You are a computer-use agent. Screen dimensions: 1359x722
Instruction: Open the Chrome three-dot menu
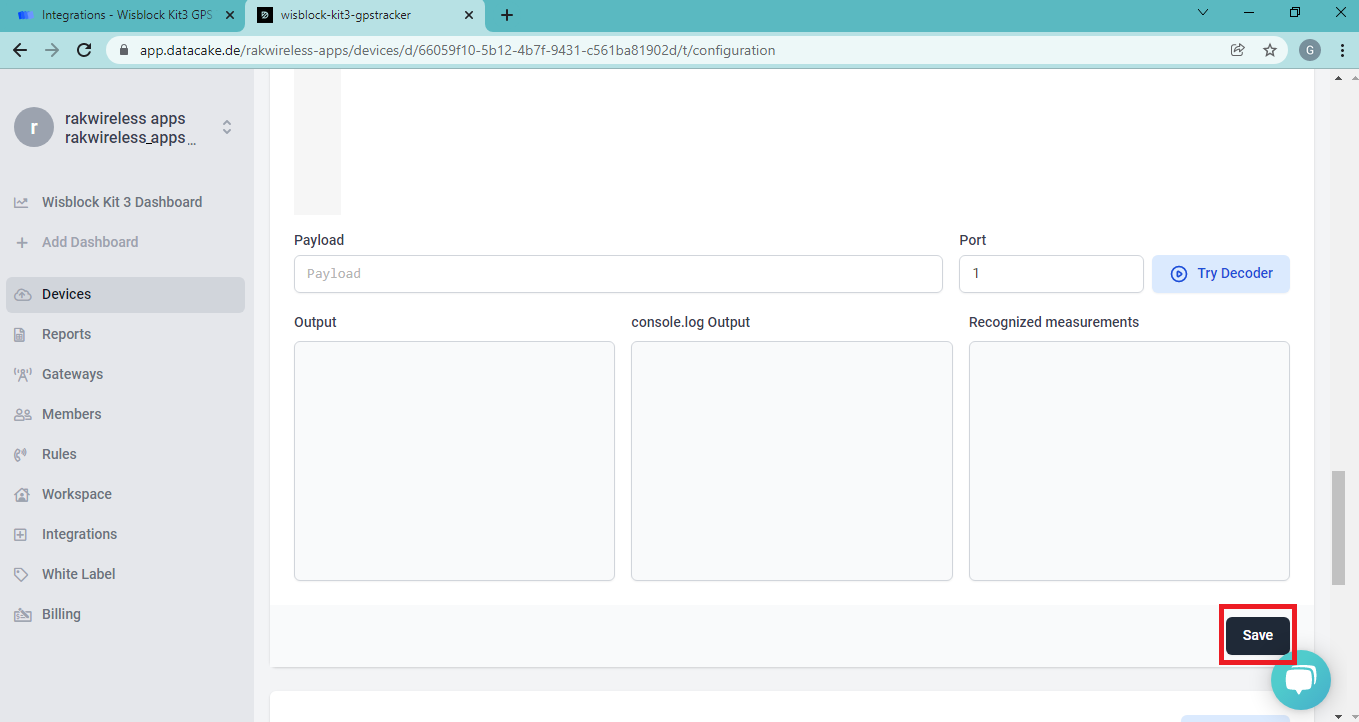pos(1341,50)
